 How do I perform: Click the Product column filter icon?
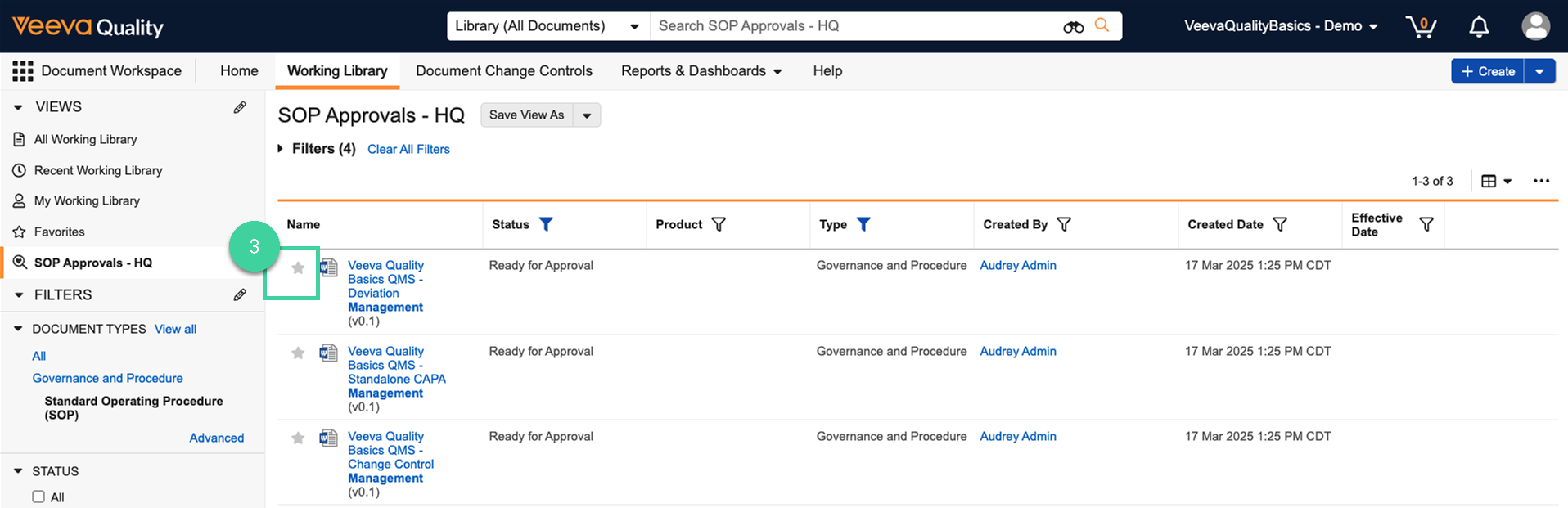click(x=719, y=224)
